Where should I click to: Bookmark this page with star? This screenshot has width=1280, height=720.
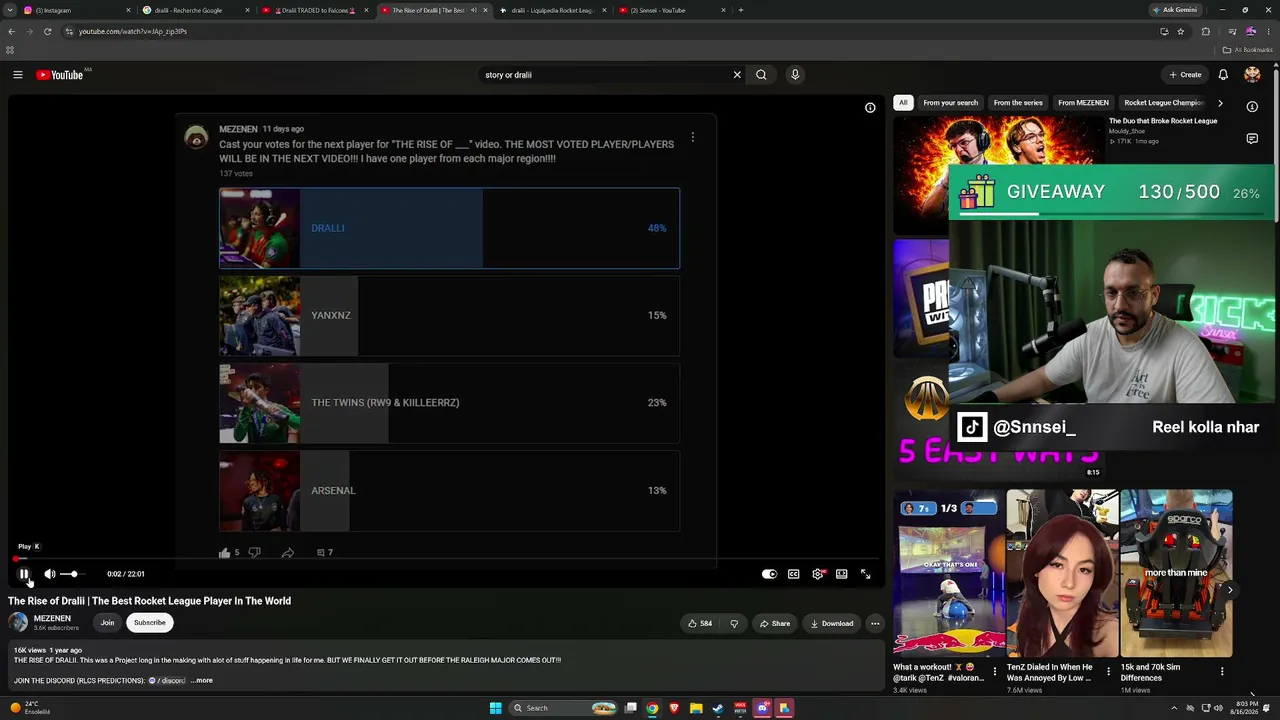pos(1181,31)
